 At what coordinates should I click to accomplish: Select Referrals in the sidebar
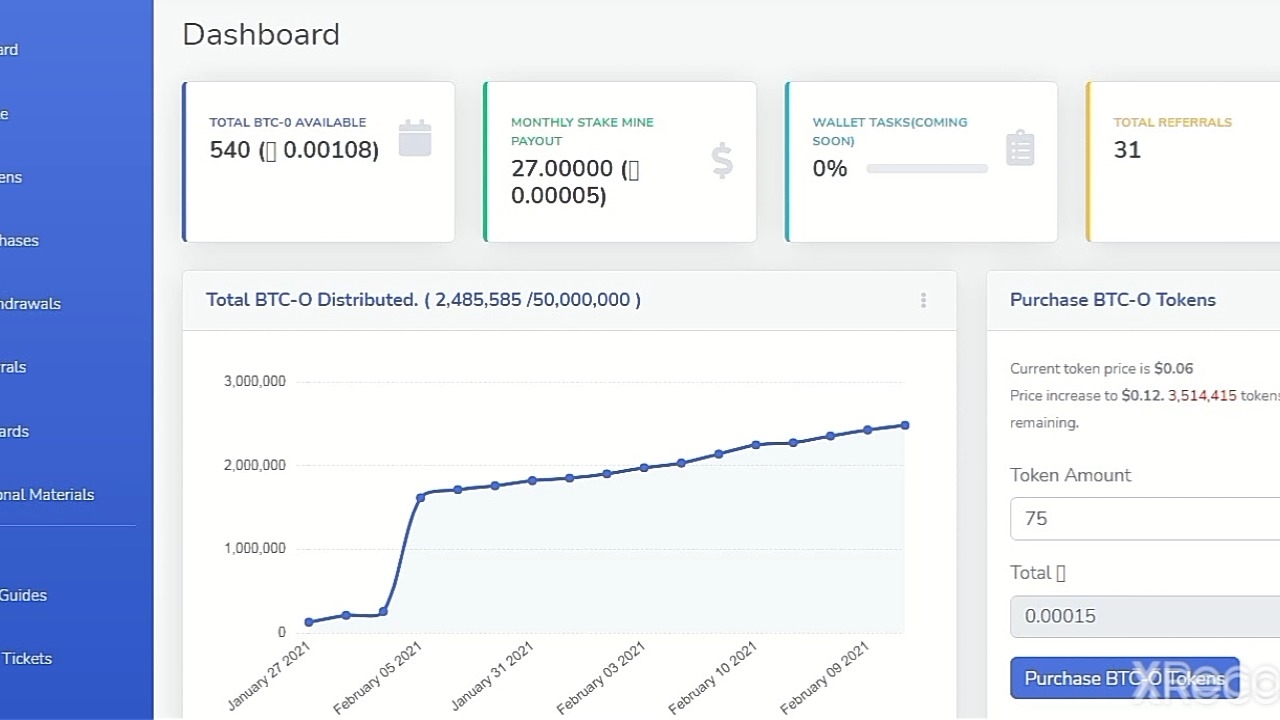(x=14, y=367)
